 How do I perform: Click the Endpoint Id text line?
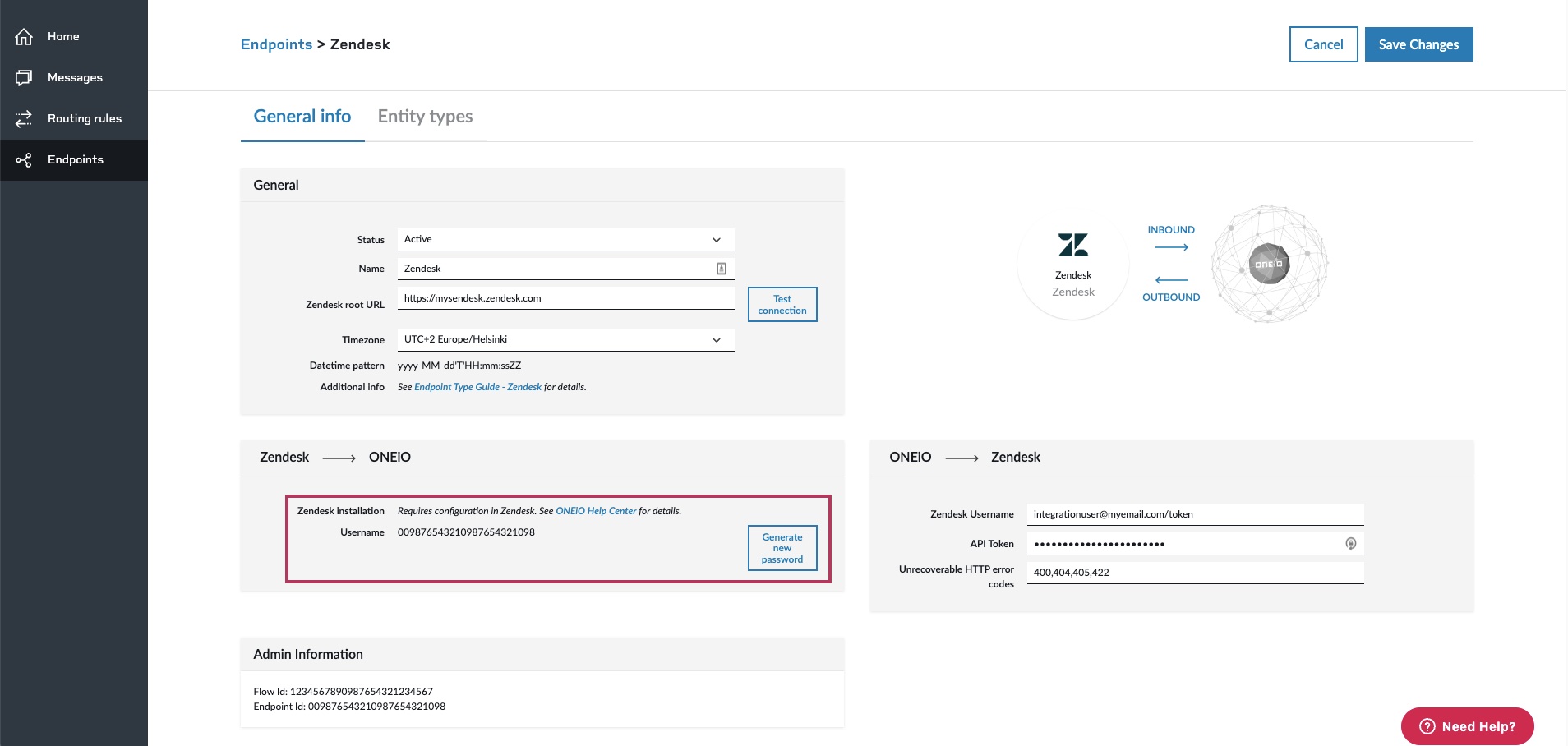(x=349, y=707)
